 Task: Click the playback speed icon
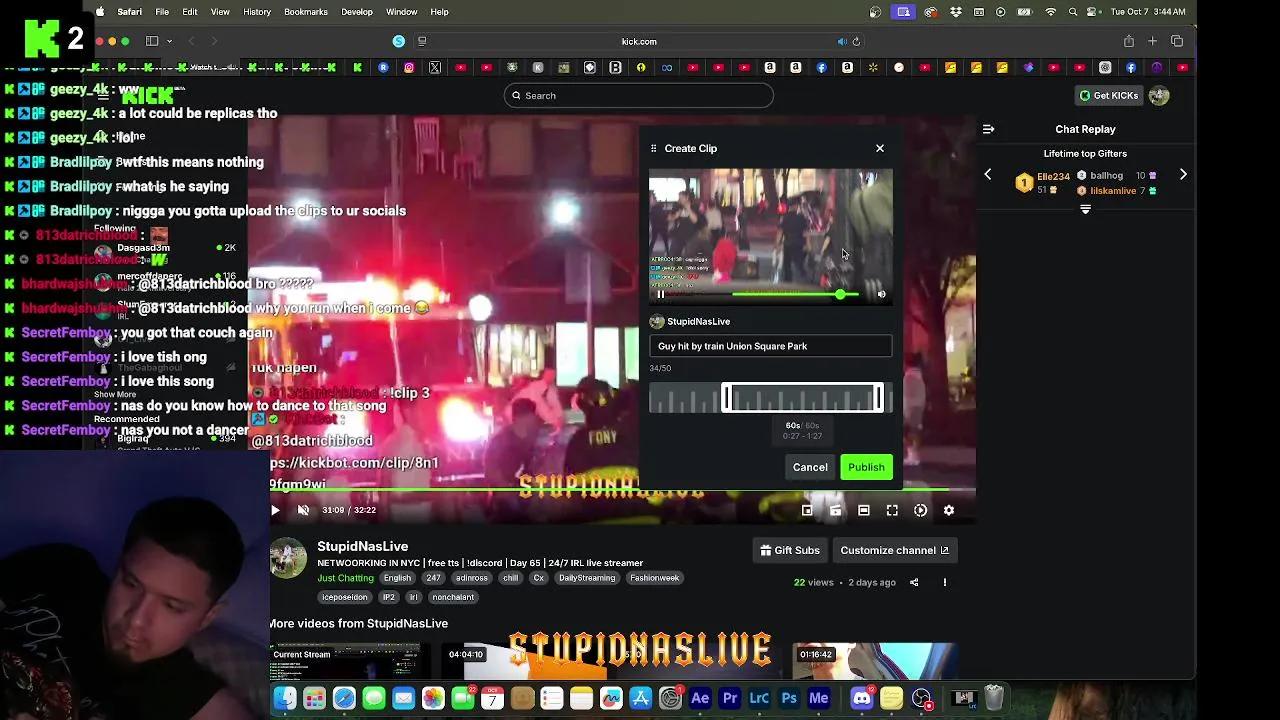tap(921, 510)
